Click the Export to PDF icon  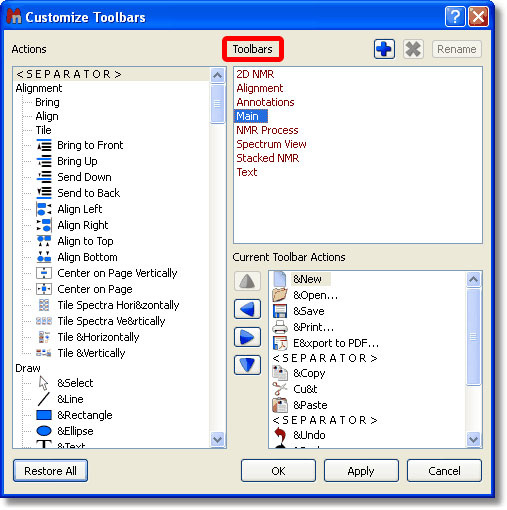[x=280, y=343]
